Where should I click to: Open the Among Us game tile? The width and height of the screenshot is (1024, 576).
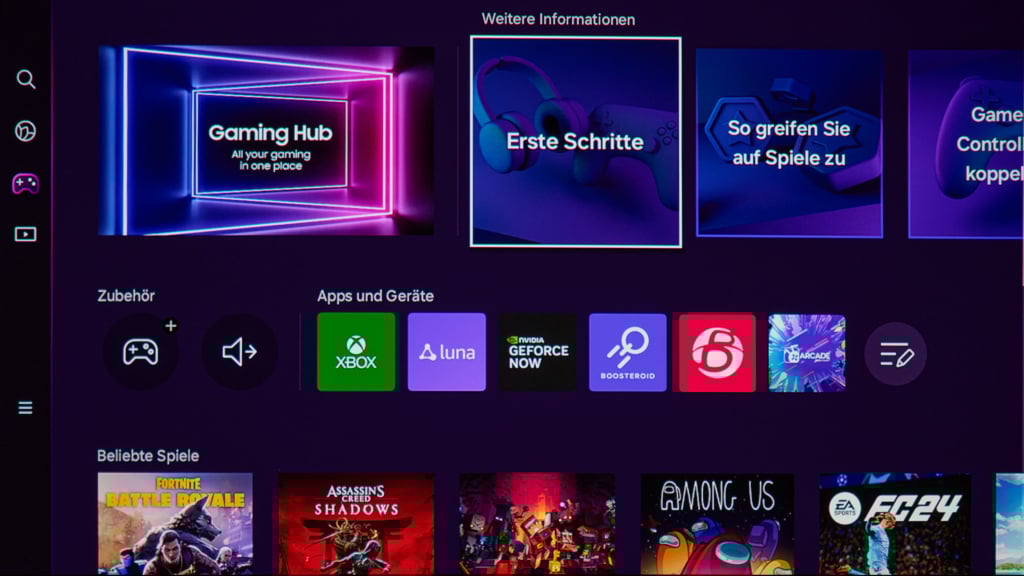[717, 524]
